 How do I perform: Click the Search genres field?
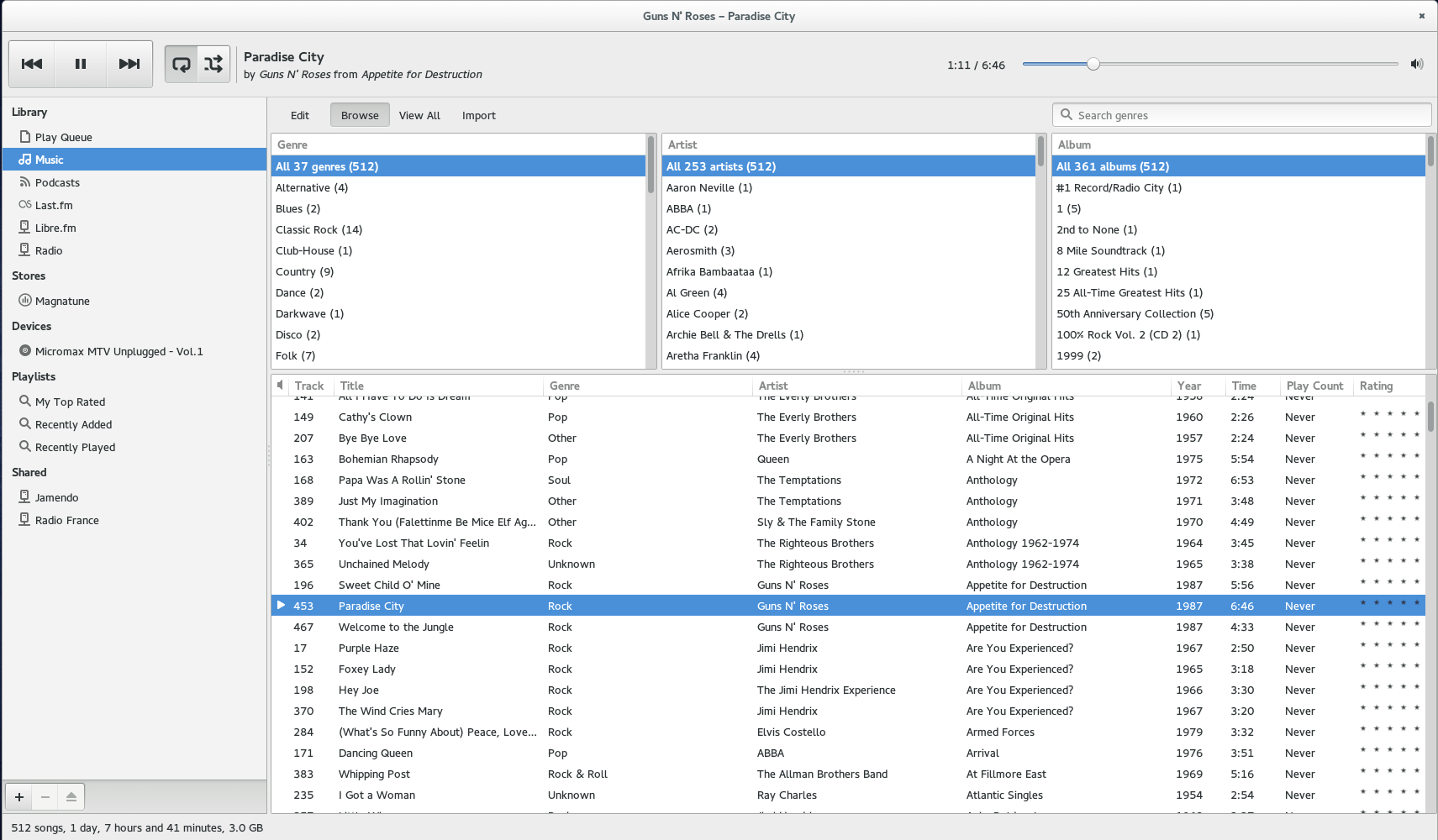pyautogui.click(x=1242, y=115)
